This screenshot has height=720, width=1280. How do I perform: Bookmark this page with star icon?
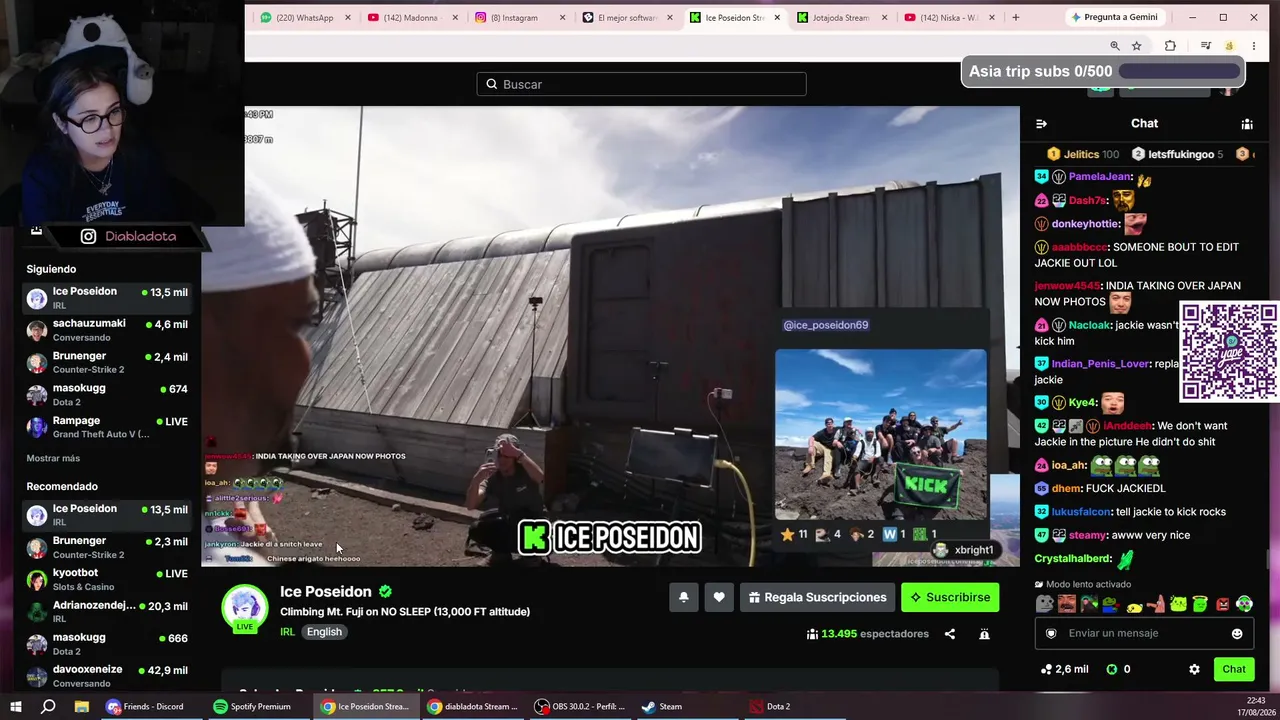tap(1137, 46)
